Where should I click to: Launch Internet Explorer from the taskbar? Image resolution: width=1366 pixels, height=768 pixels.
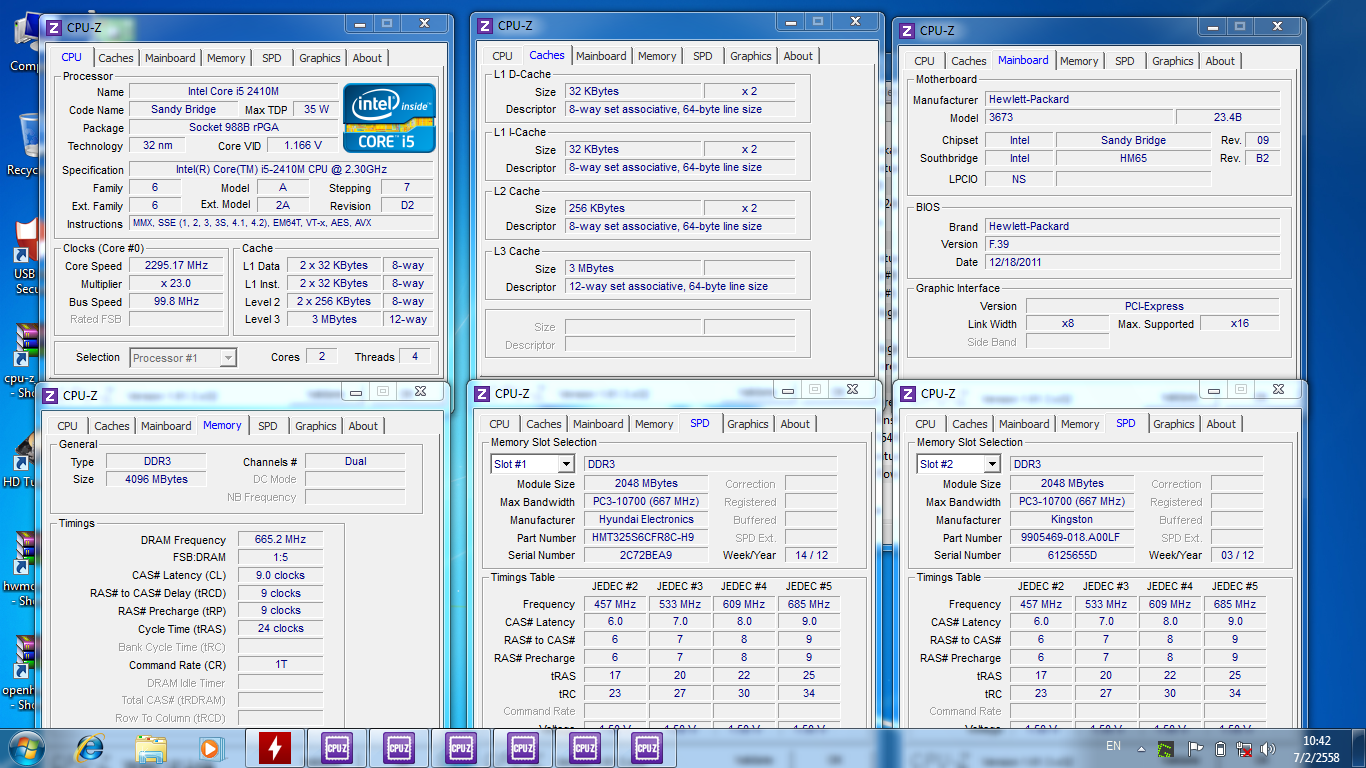(91, 747)
